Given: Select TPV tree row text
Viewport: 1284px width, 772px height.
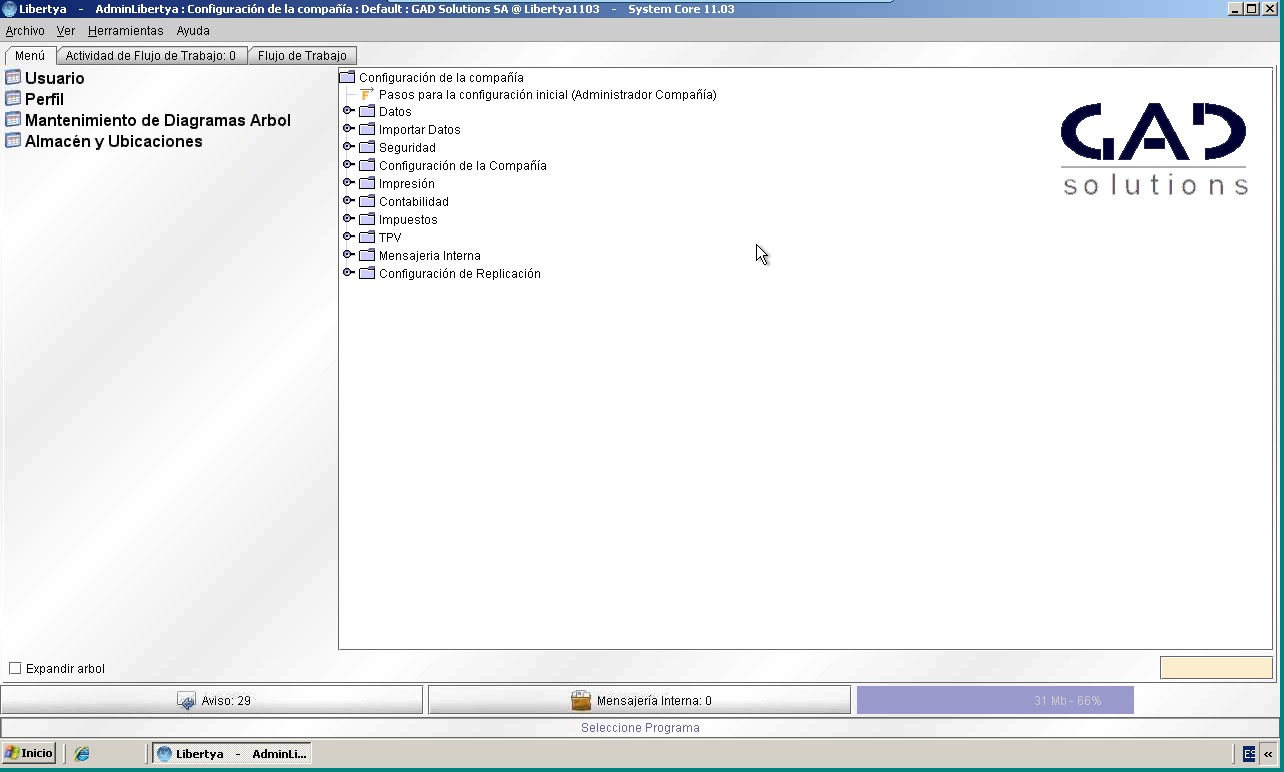Looking at the screenshot, I should [x=390, y=238].
